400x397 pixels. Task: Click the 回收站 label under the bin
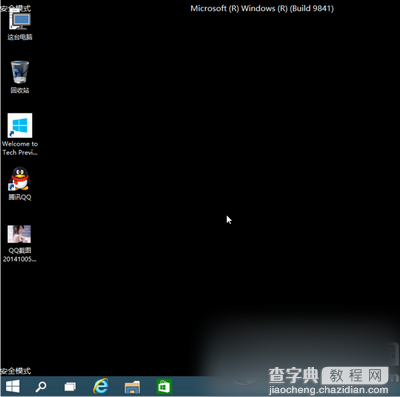click(20, 90)
